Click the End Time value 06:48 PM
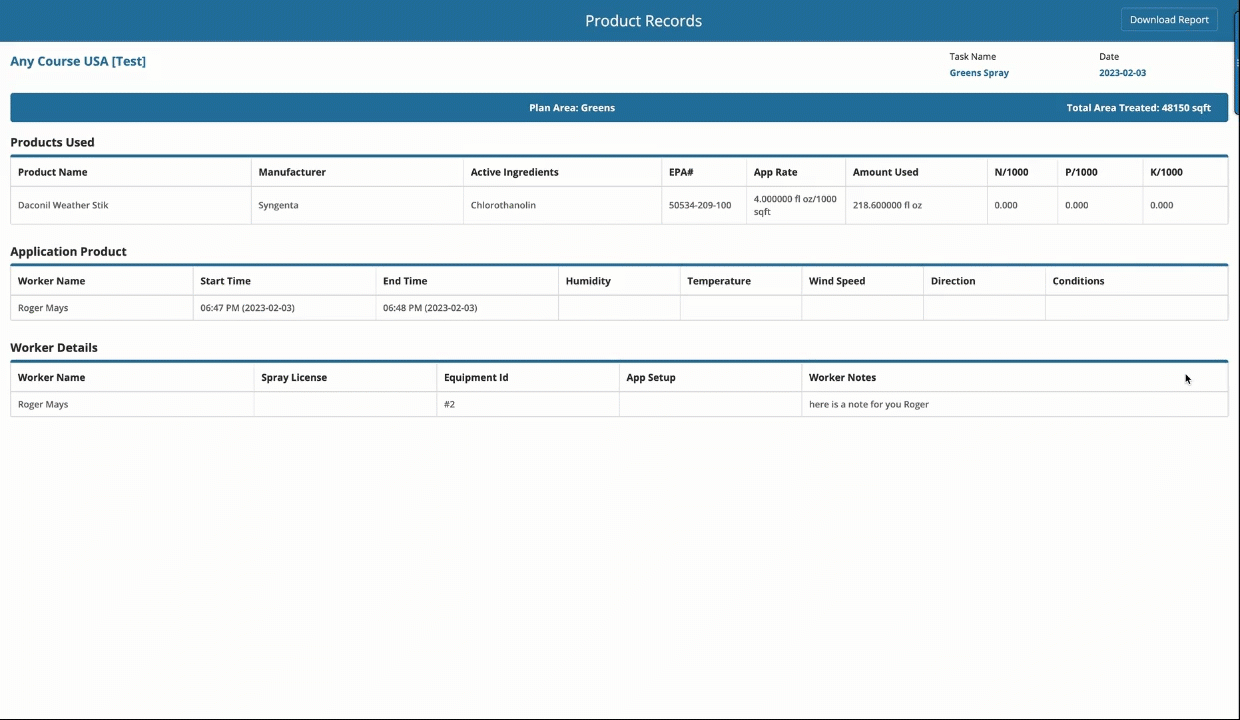1240x720 pixels. [x=430, y=308]
